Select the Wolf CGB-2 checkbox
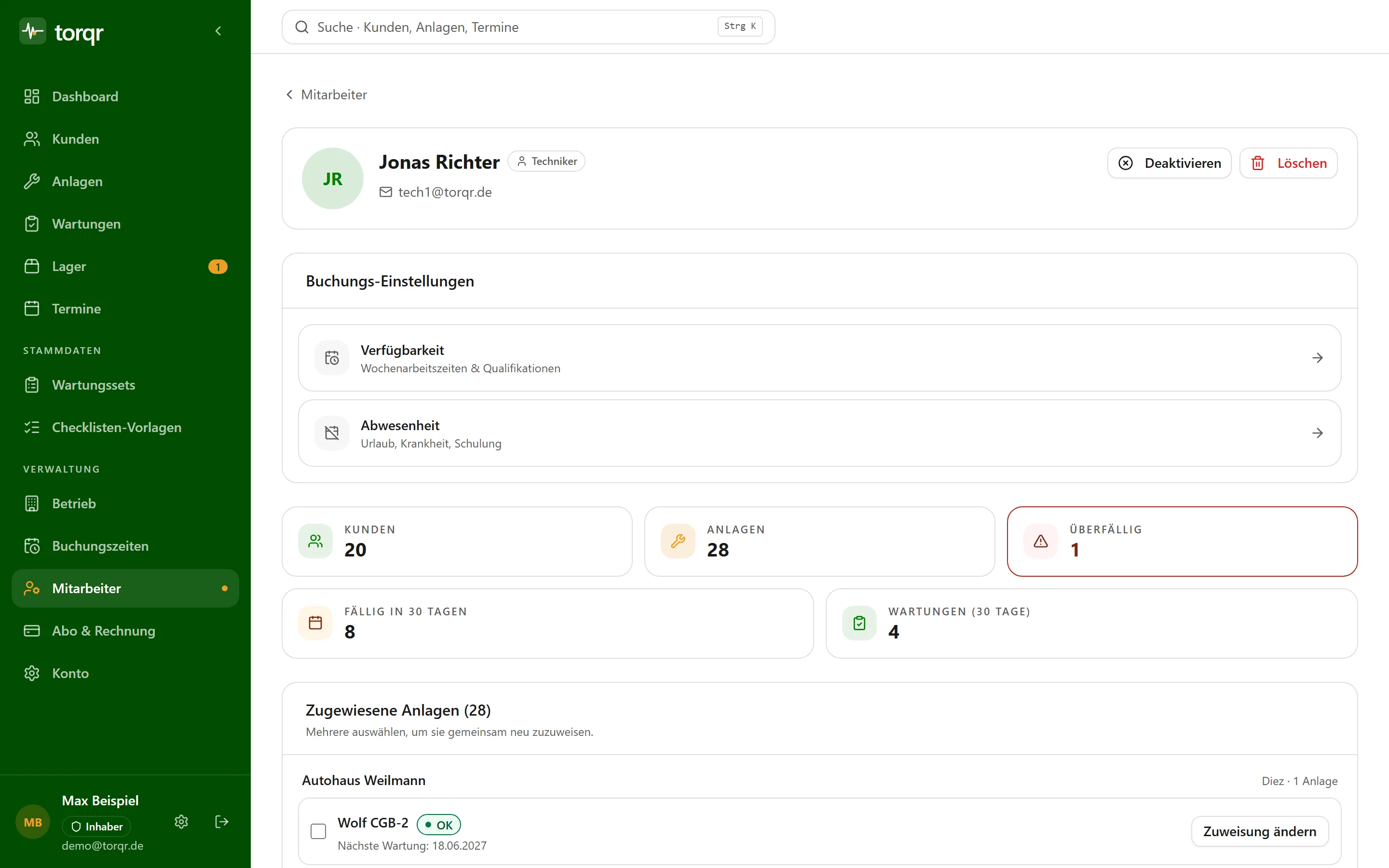This screenshot has width=1389, height=868. pos(318,831)
